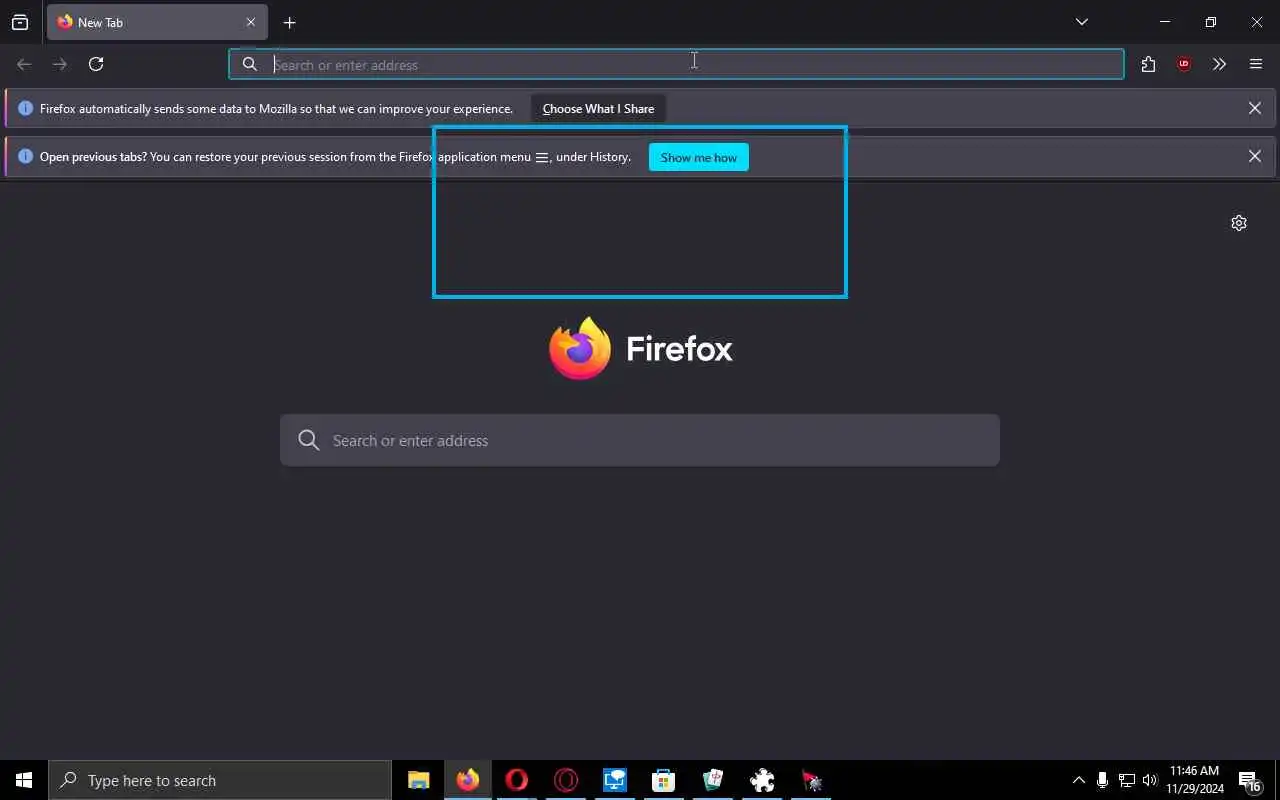Focus the top address bar field
This screenshot has width=1280, height=800.
coord(676,64)
